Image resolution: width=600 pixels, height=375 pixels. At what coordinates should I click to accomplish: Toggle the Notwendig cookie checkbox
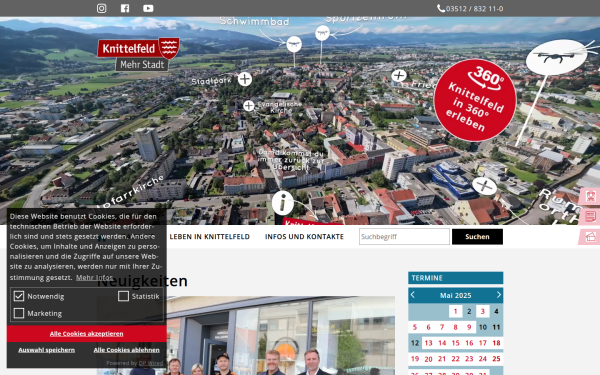pos(19,296)
